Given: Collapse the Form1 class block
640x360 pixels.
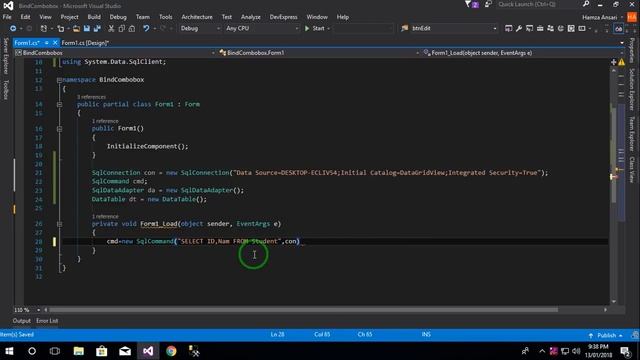Looking at the screenshot, I should pos(59,104).
